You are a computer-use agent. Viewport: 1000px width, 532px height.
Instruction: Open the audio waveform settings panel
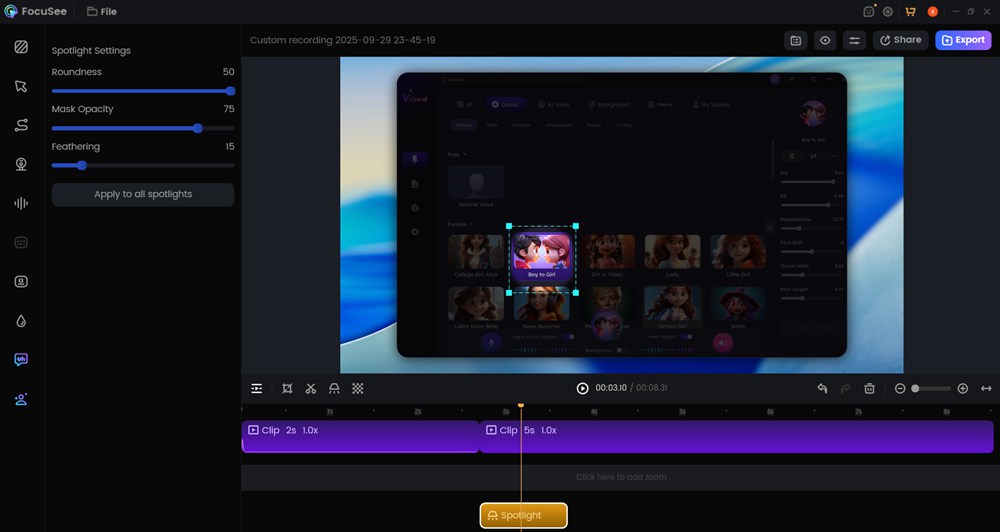click(21, 203)
